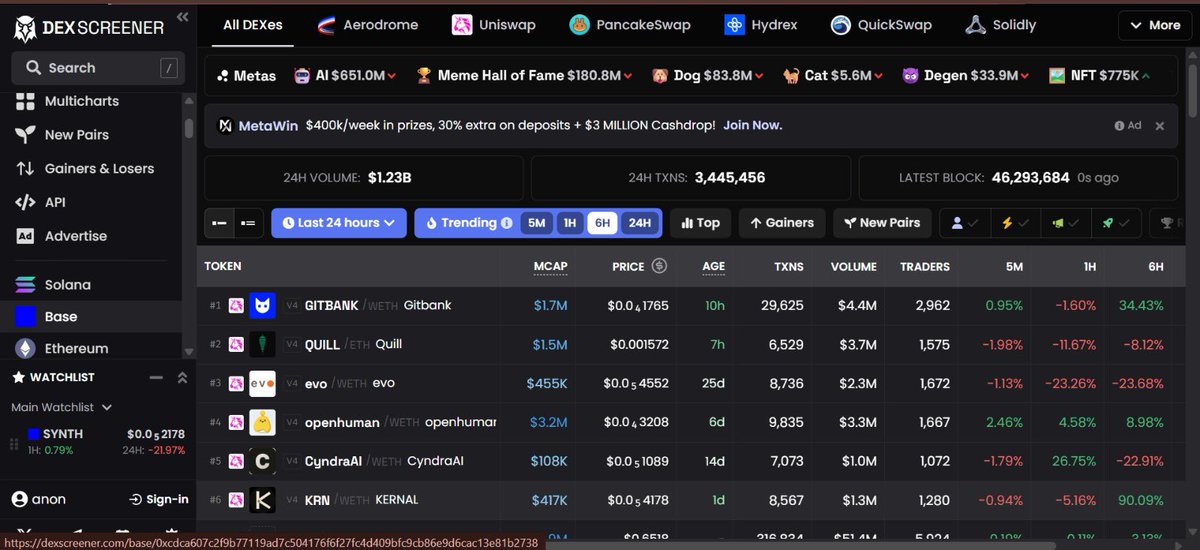Click the MetaWin Join Now link
1200x550 pixels.
[x=753, y=125]
